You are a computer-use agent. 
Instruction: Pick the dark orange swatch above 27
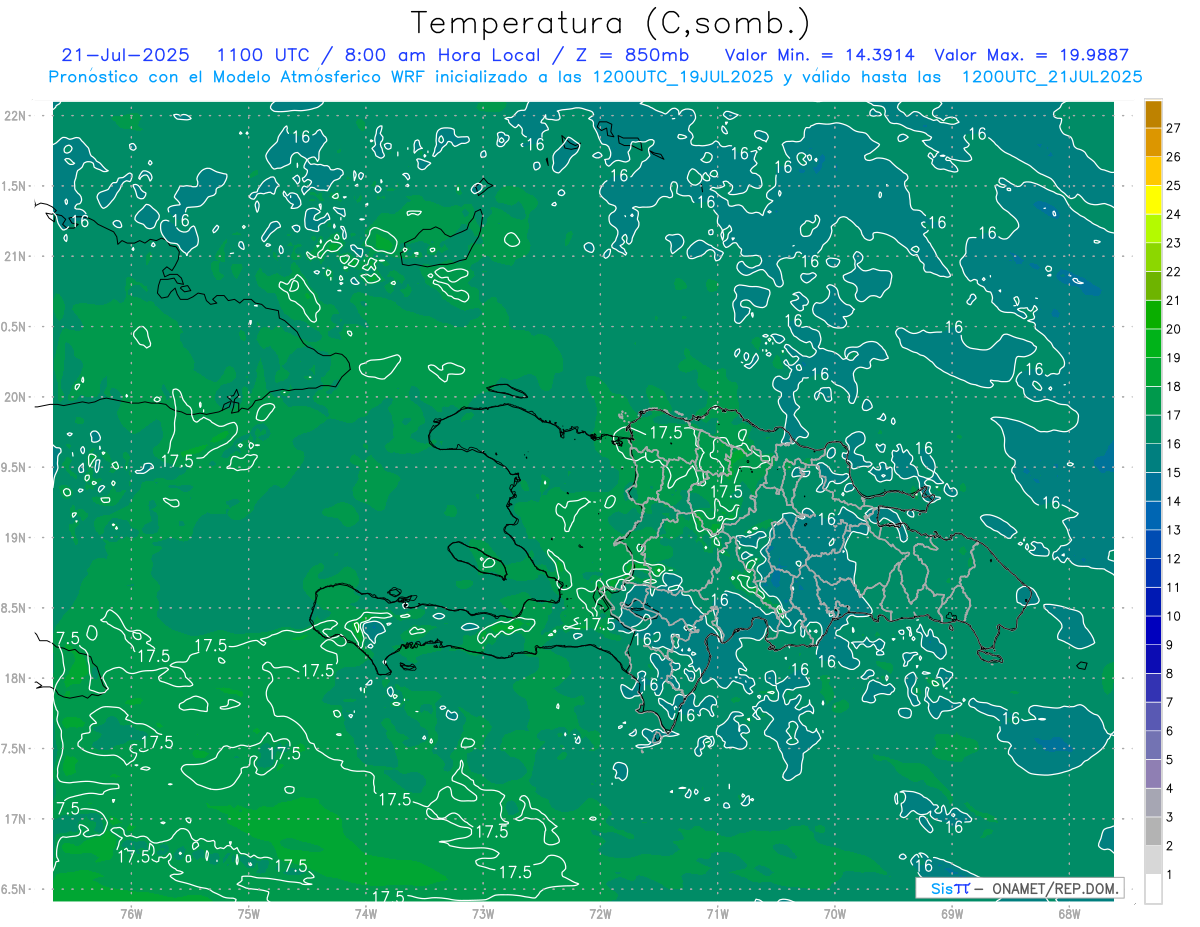click(1153, 113)
